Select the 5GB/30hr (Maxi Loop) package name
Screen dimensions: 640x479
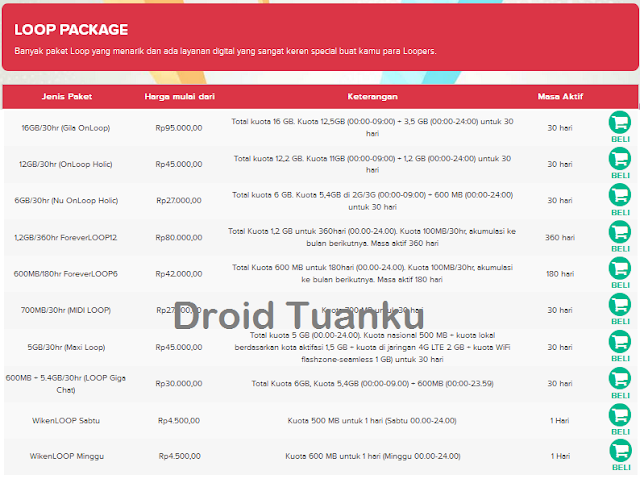pyautogui.click(x=66, y=347)
